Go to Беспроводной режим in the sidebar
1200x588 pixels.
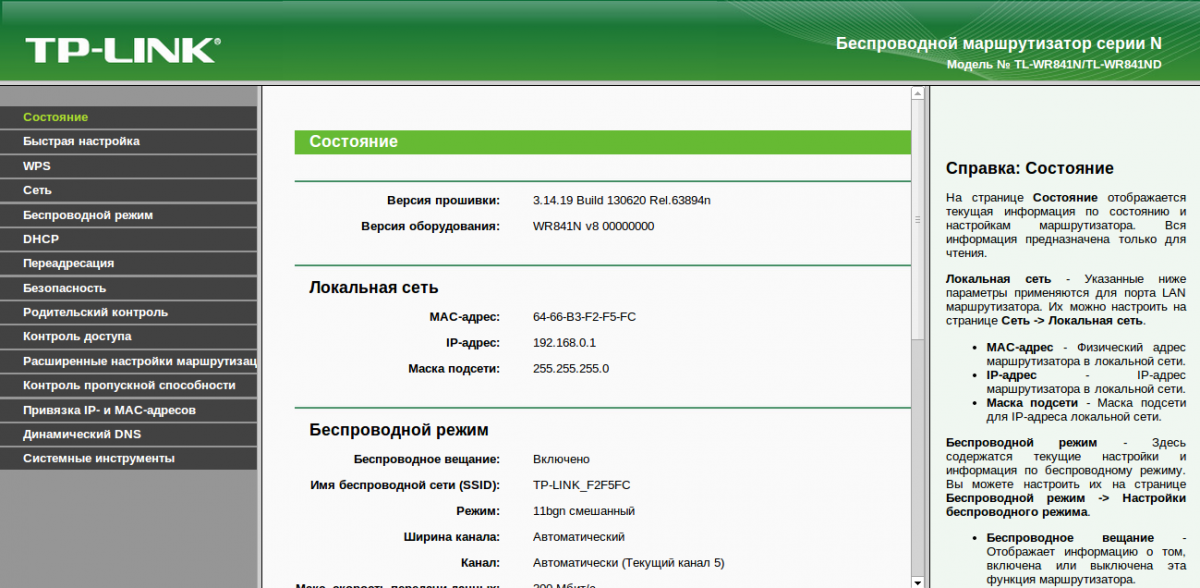point(128,215)
